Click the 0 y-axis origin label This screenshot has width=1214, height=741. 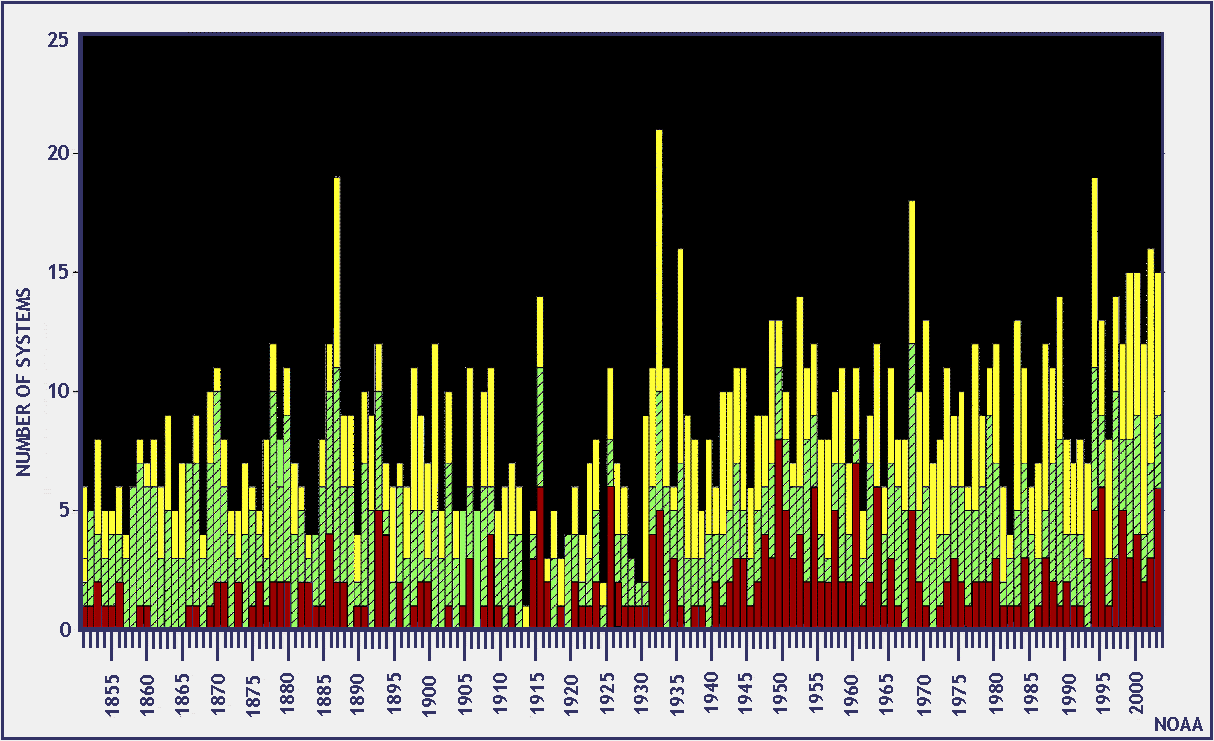(x=64, y=629)
